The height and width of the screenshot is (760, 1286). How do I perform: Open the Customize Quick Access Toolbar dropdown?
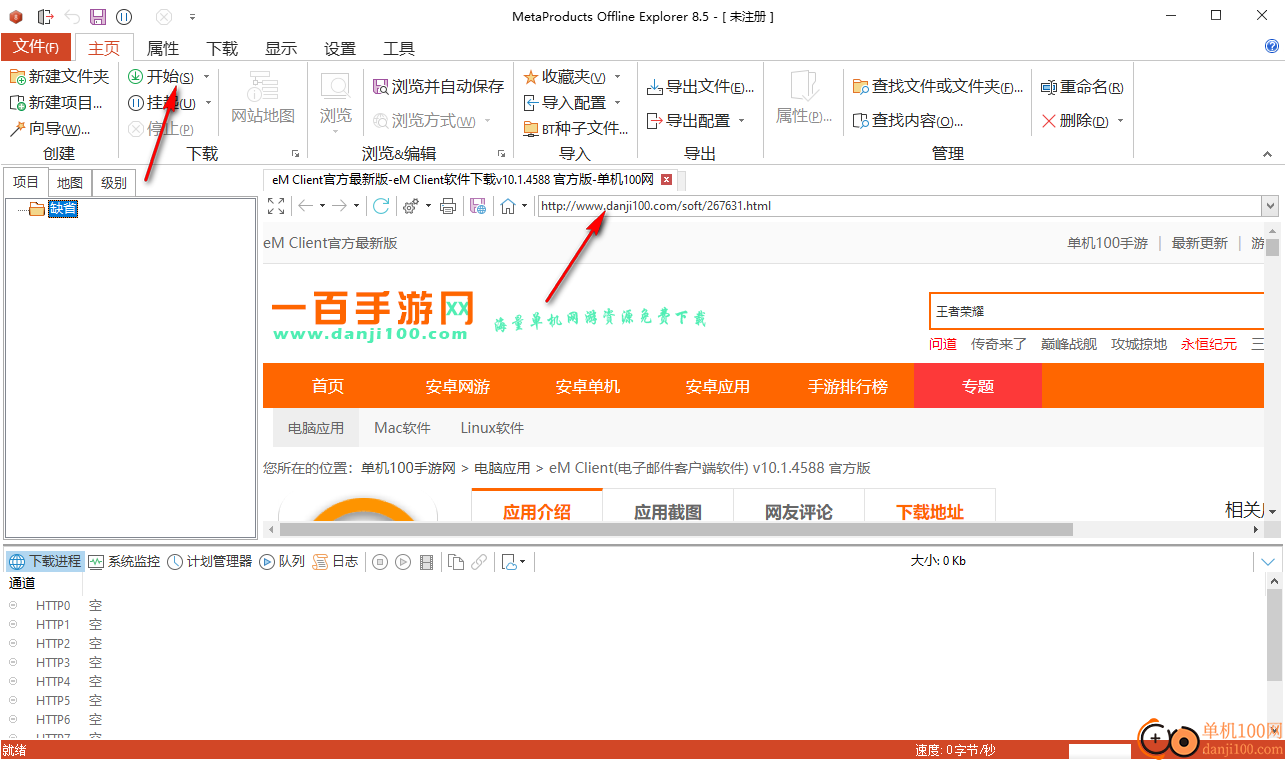tap(192, 17)
